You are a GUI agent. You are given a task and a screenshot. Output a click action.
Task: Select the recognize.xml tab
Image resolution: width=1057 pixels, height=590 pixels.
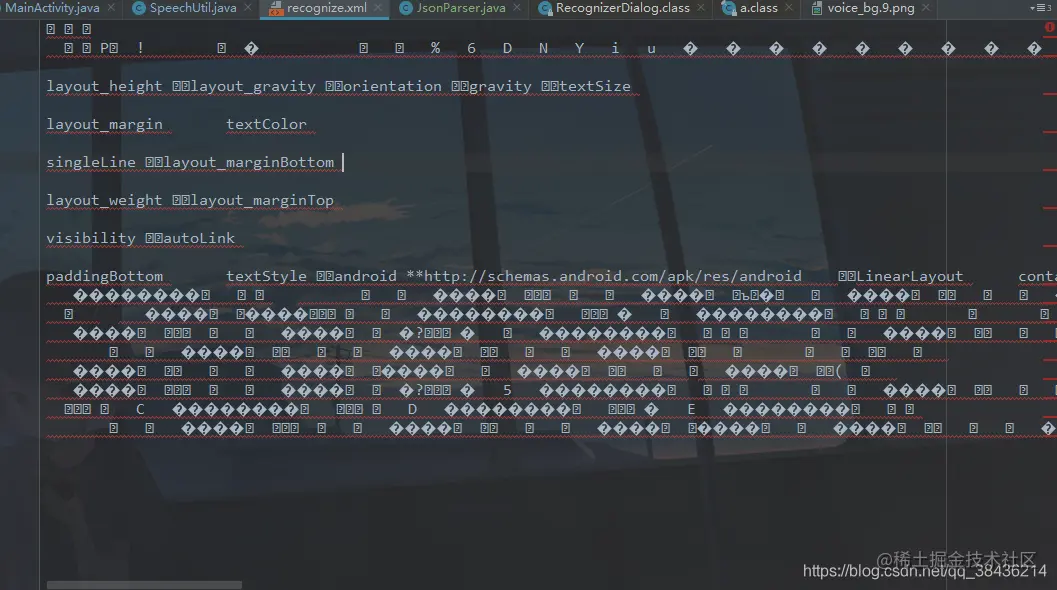pyautogui.click(x=326, y=8)
